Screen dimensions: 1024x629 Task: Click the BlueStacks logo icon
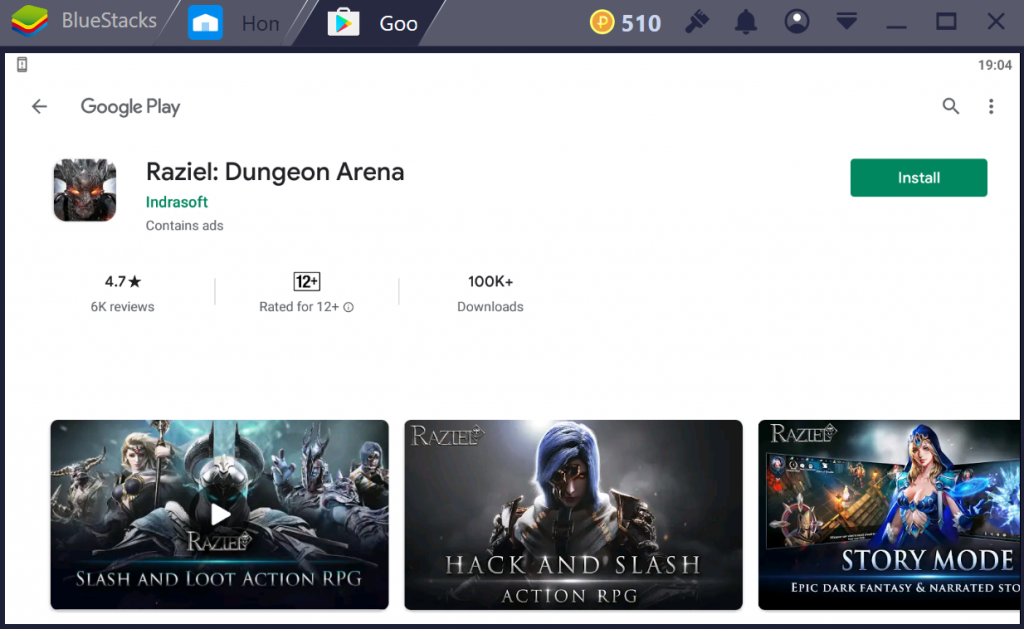click(30, 22)
